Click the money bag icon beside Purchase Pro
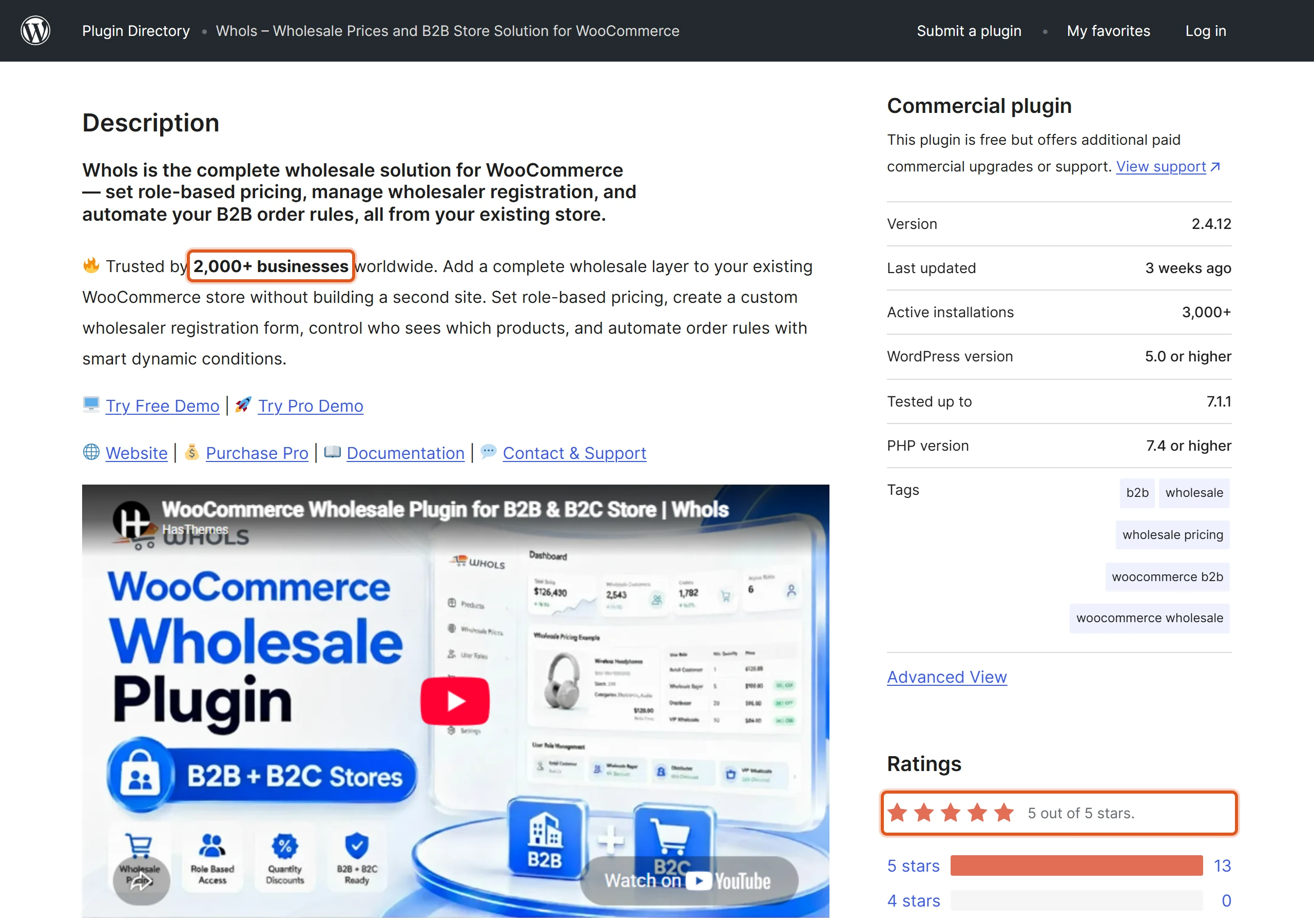The width and height of the screenshot is (1314, 924). pyautogui.click(x=192, y=452)
